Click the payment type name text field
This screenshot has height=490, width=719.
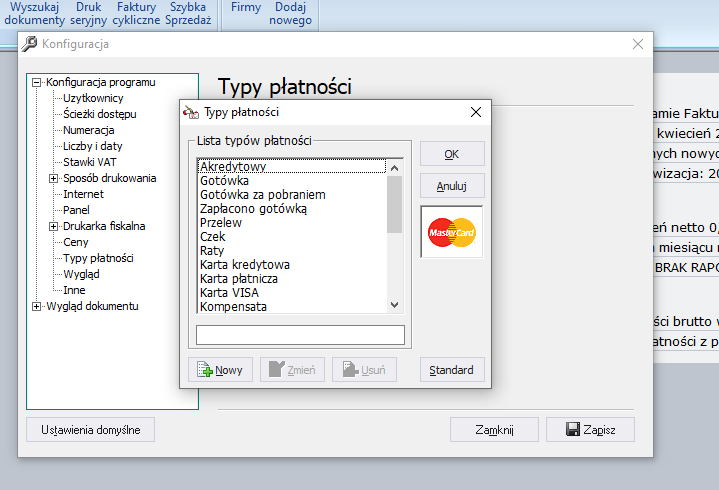(x=300, y=335)
